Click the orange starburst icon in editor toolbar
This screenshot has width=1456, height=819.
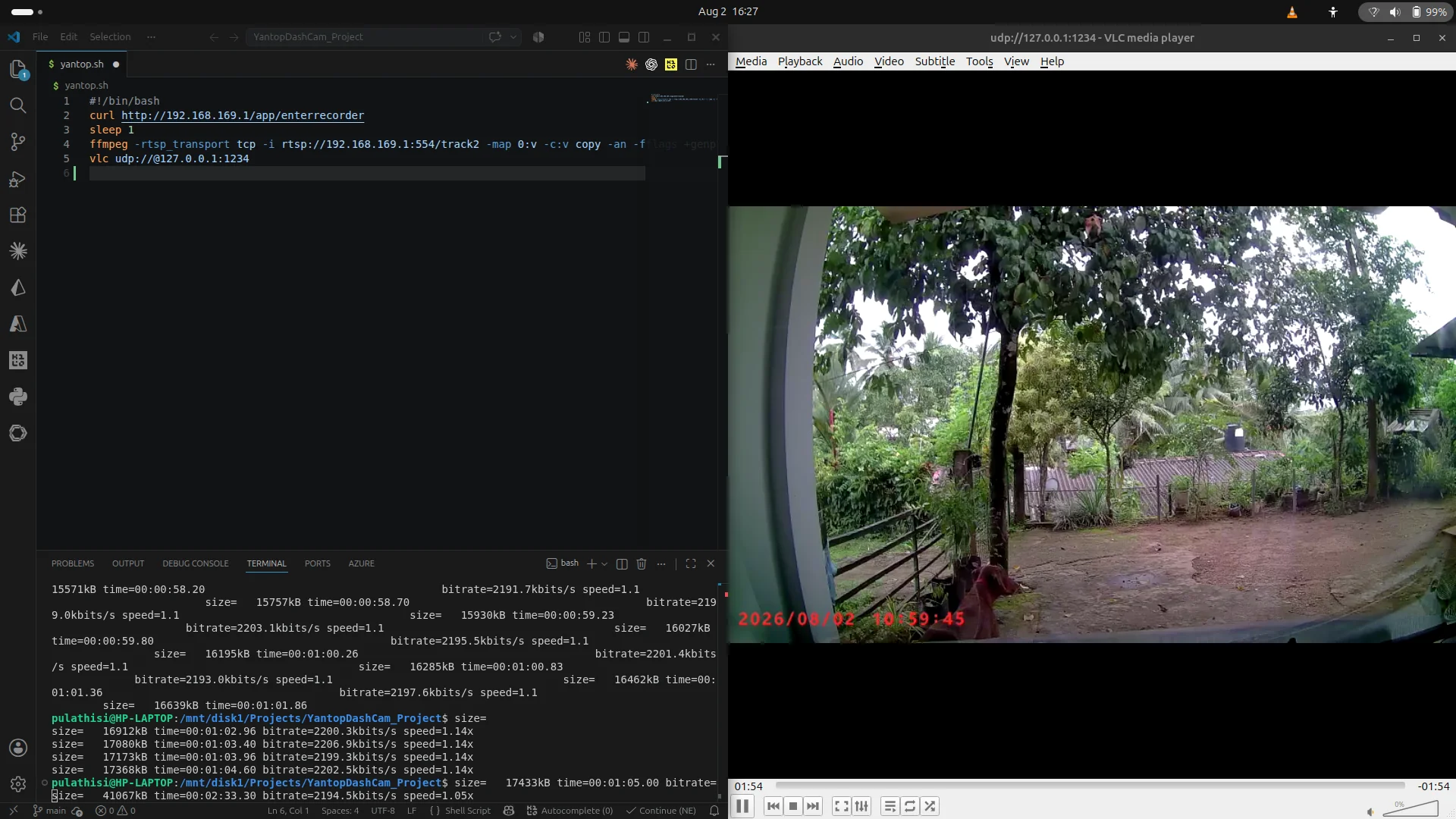632,64
